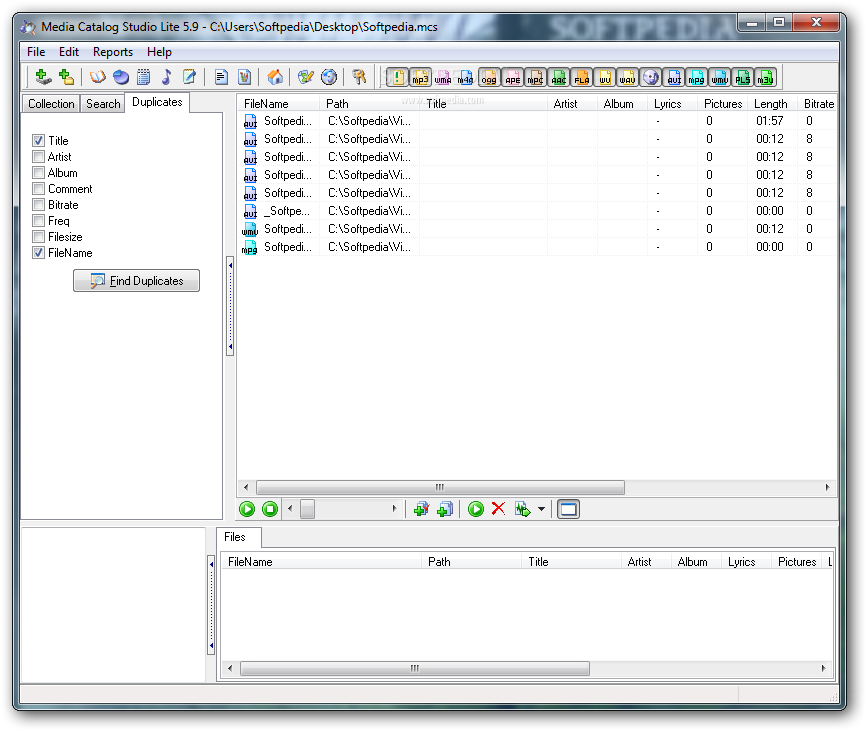Toggle the window view icon in playback bar
Viewport: 867px width, 731px height.
pos(568,509)
